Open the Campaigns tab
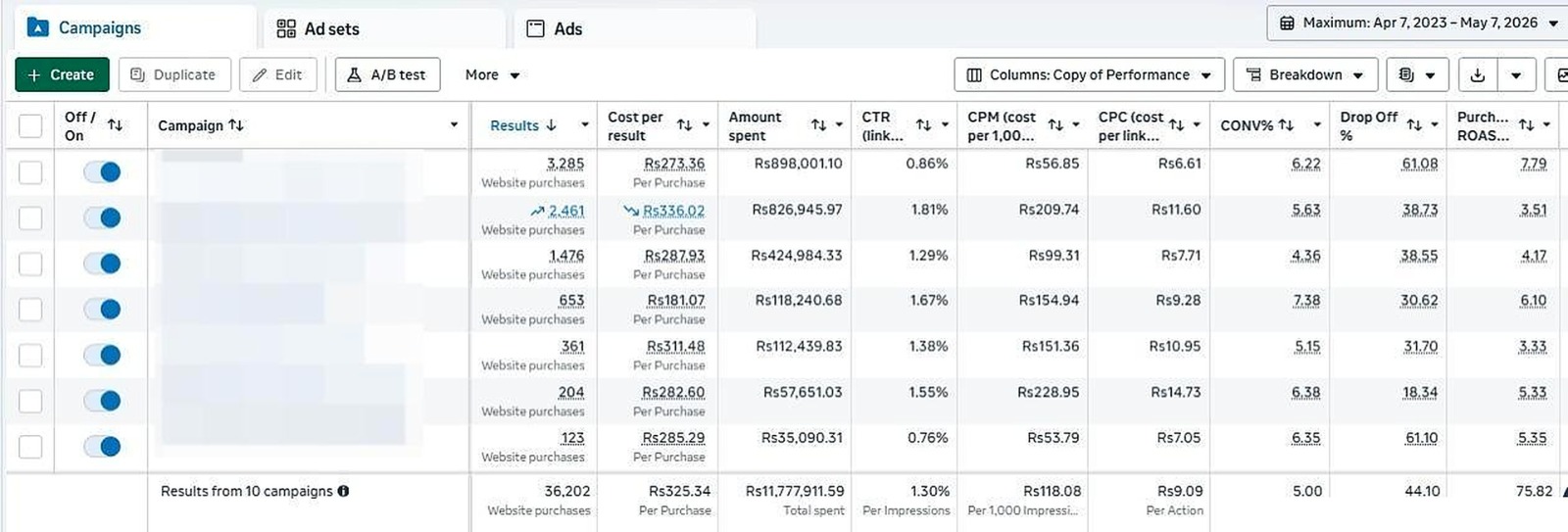 coord(135,27)
